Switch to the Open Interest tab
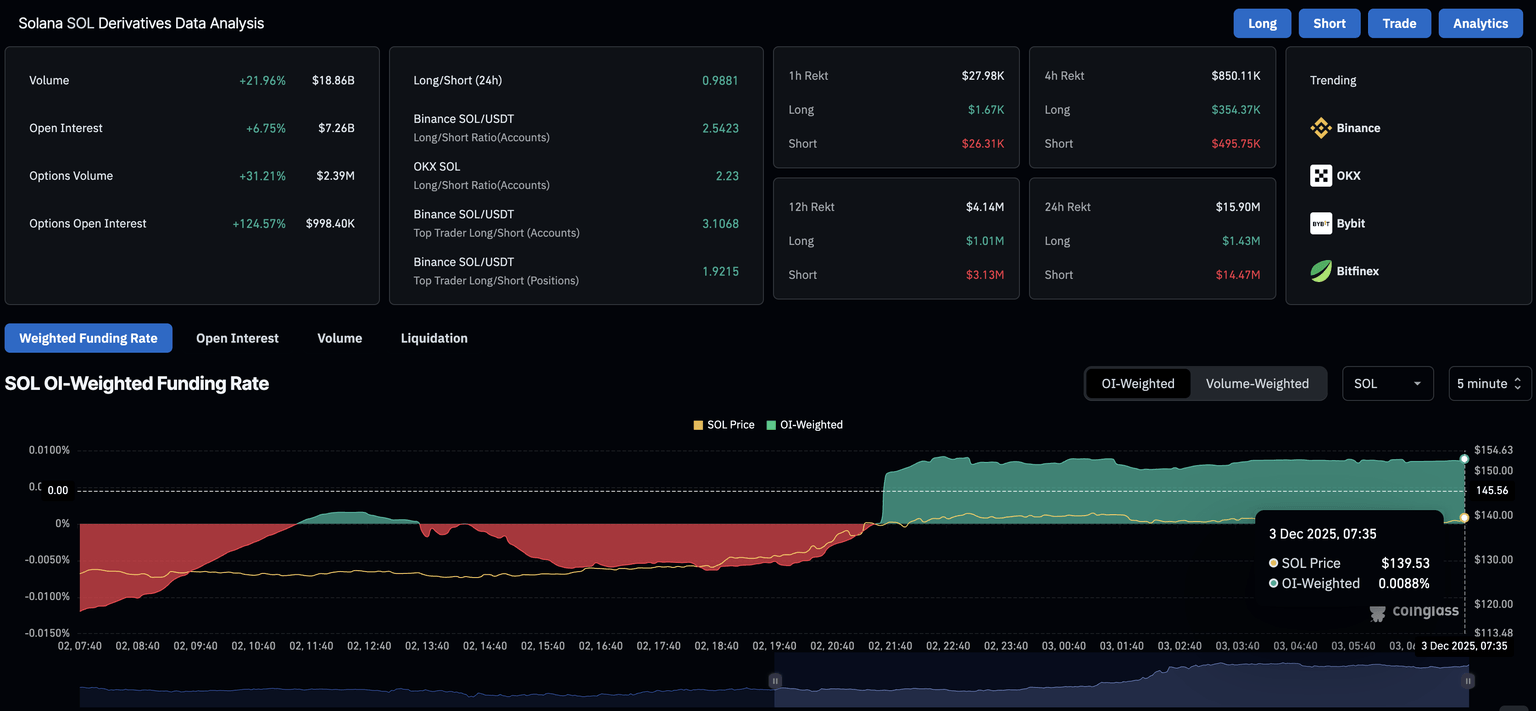The image size is (1536, 711). click(x=237, y=338)
